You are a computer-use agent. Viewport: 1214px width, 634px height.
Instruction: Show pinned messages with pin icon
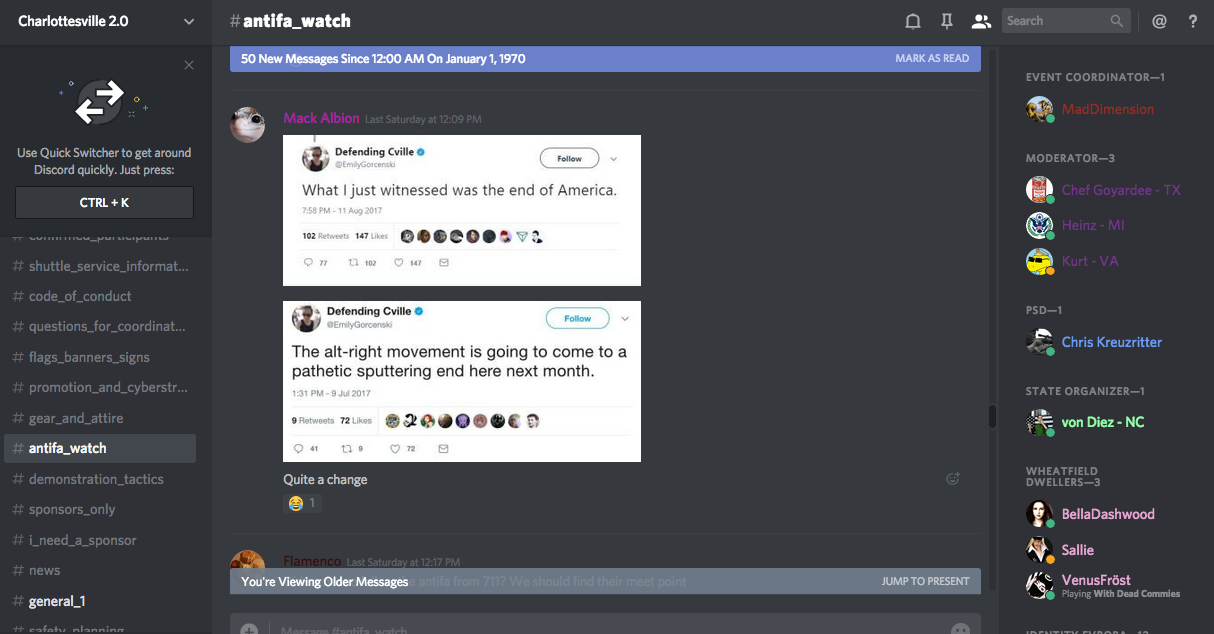pos(946,21)
